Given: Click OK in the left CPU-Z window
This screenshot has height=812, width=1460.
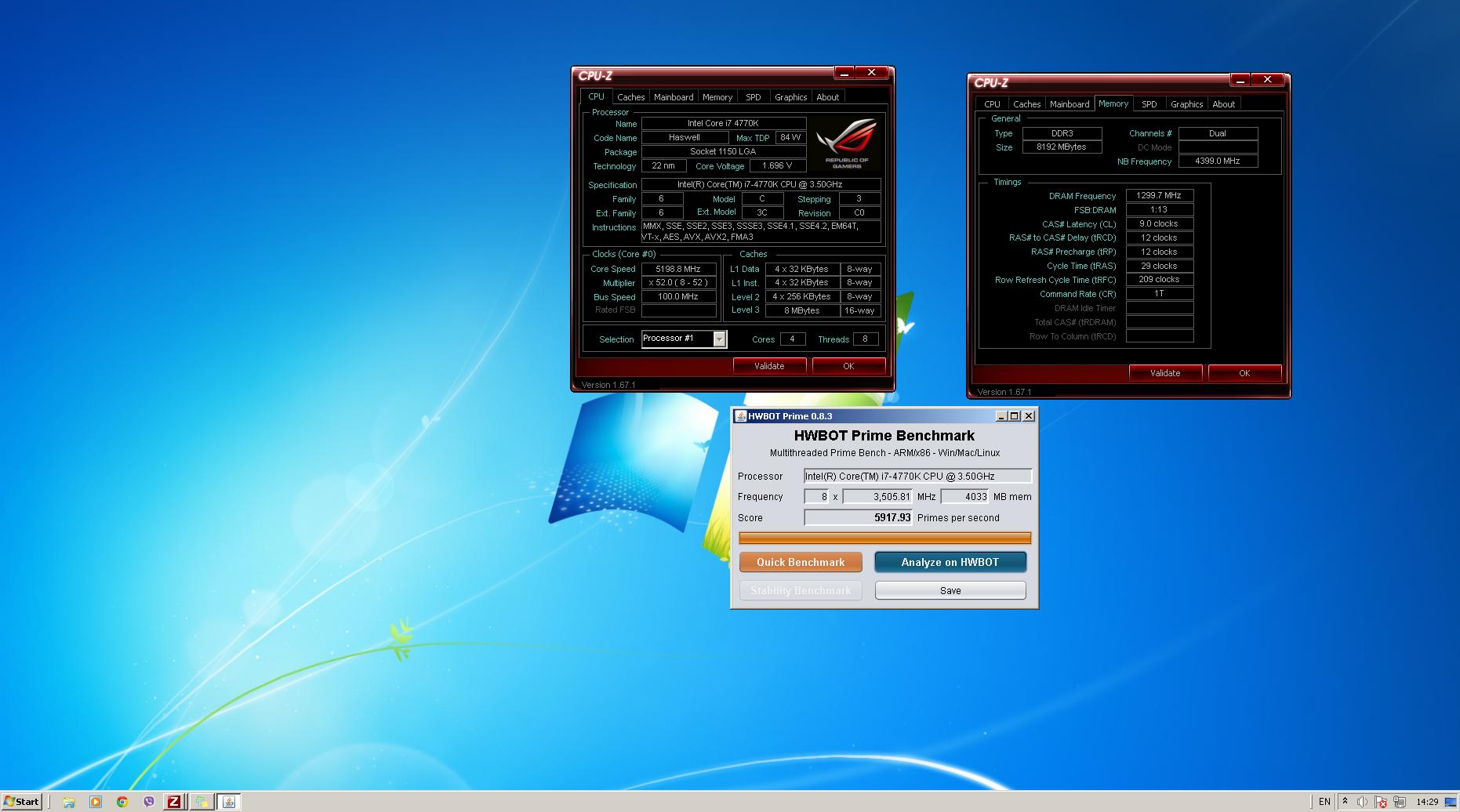Looking at the screenshot, I should (848, 366).
